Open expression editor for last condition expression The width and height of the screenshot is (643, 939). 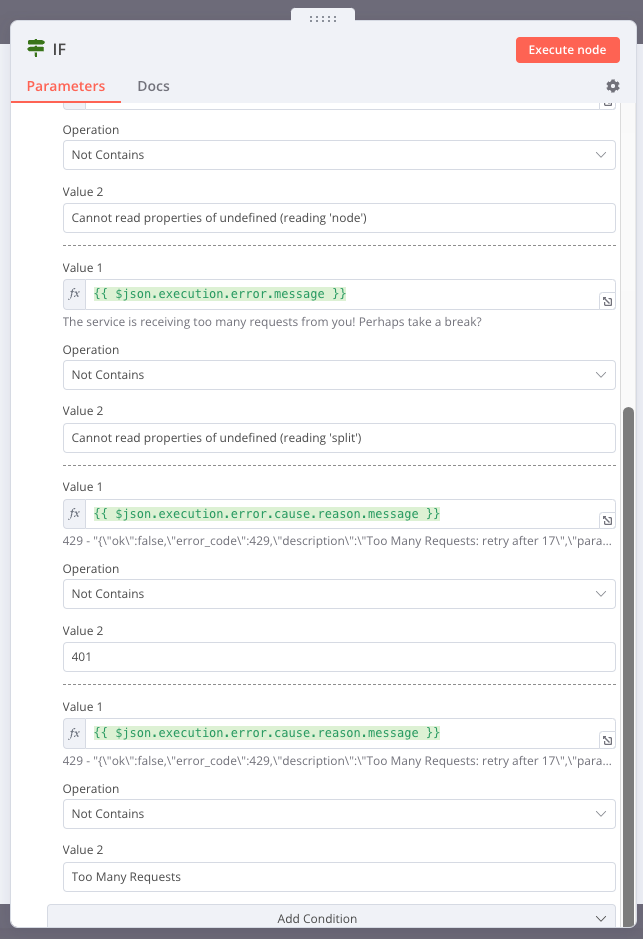click(x=607, y=740)
